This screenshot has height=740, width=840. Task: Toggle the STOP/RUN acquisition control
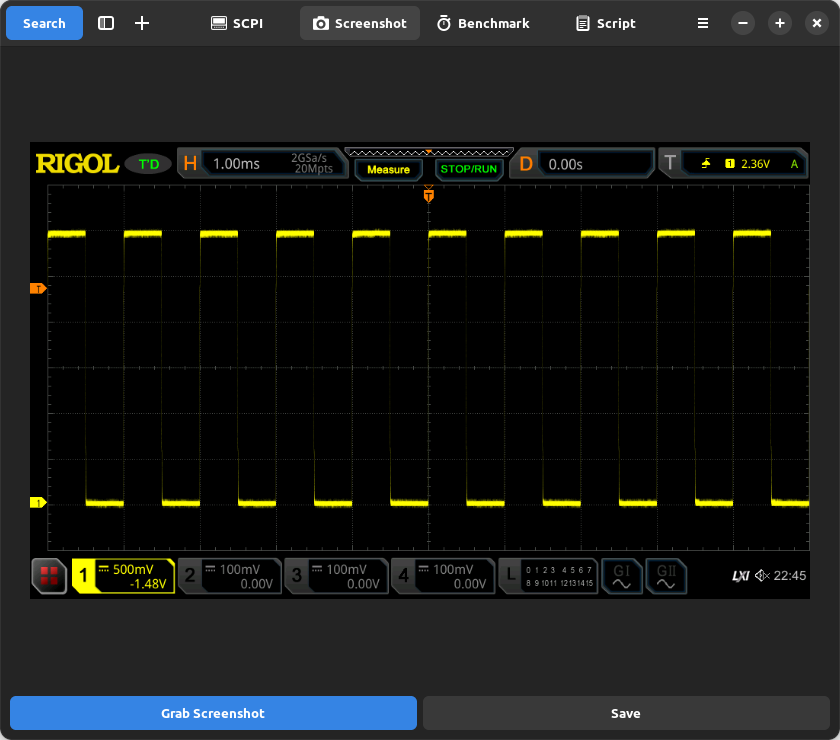click(468, 169)
